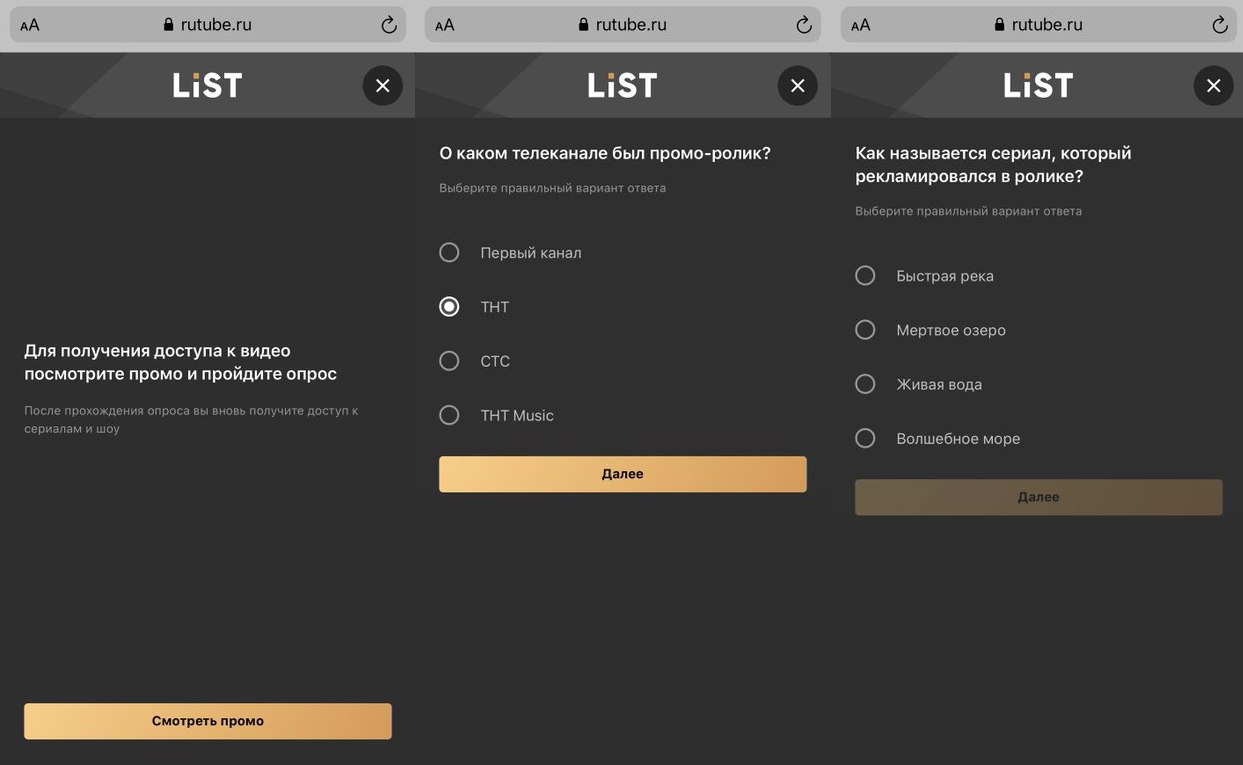Tap the reader view 'AA' icon in the middle screen
This screenshot has width=1243, height=765.
click(445, 25)
